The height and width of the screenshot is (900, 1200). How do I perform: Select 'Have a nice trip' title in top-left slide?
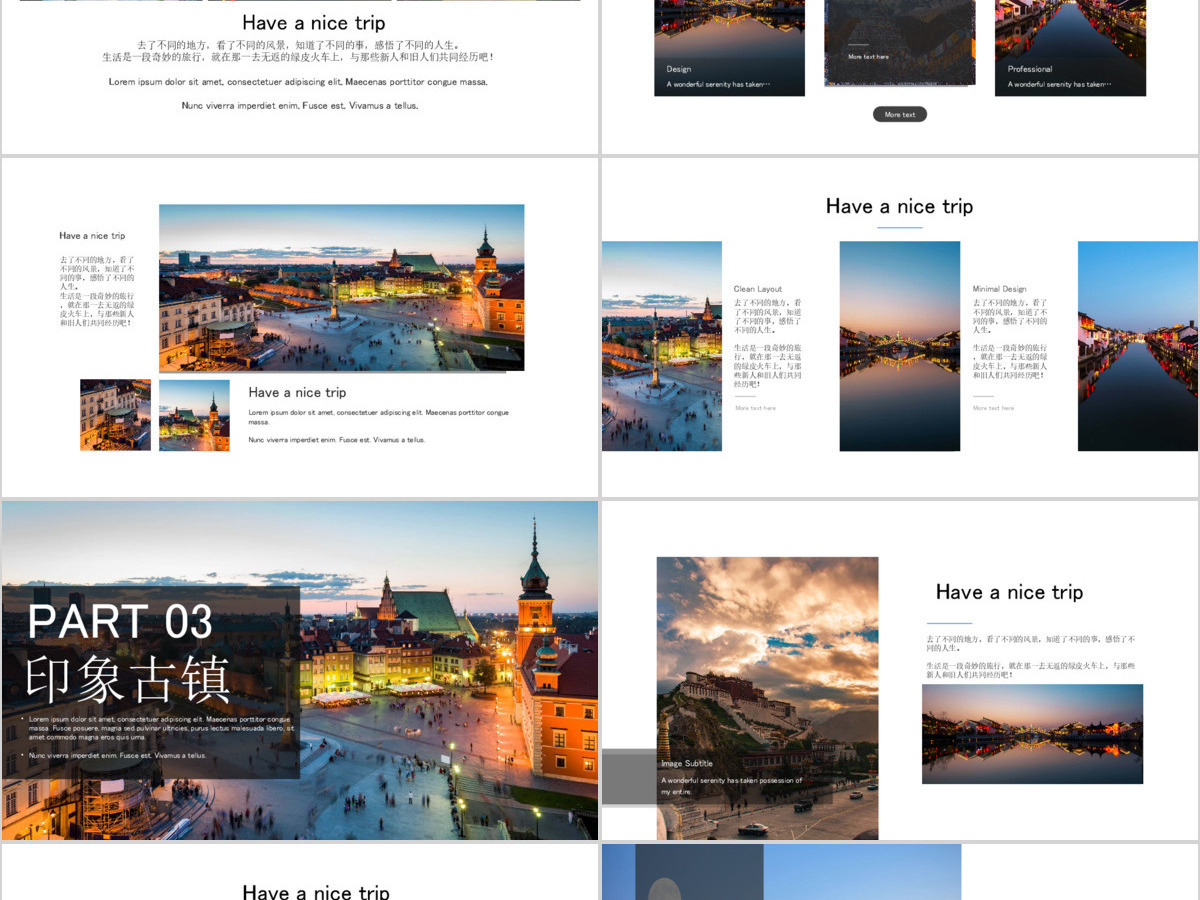(x=313, y=23)
